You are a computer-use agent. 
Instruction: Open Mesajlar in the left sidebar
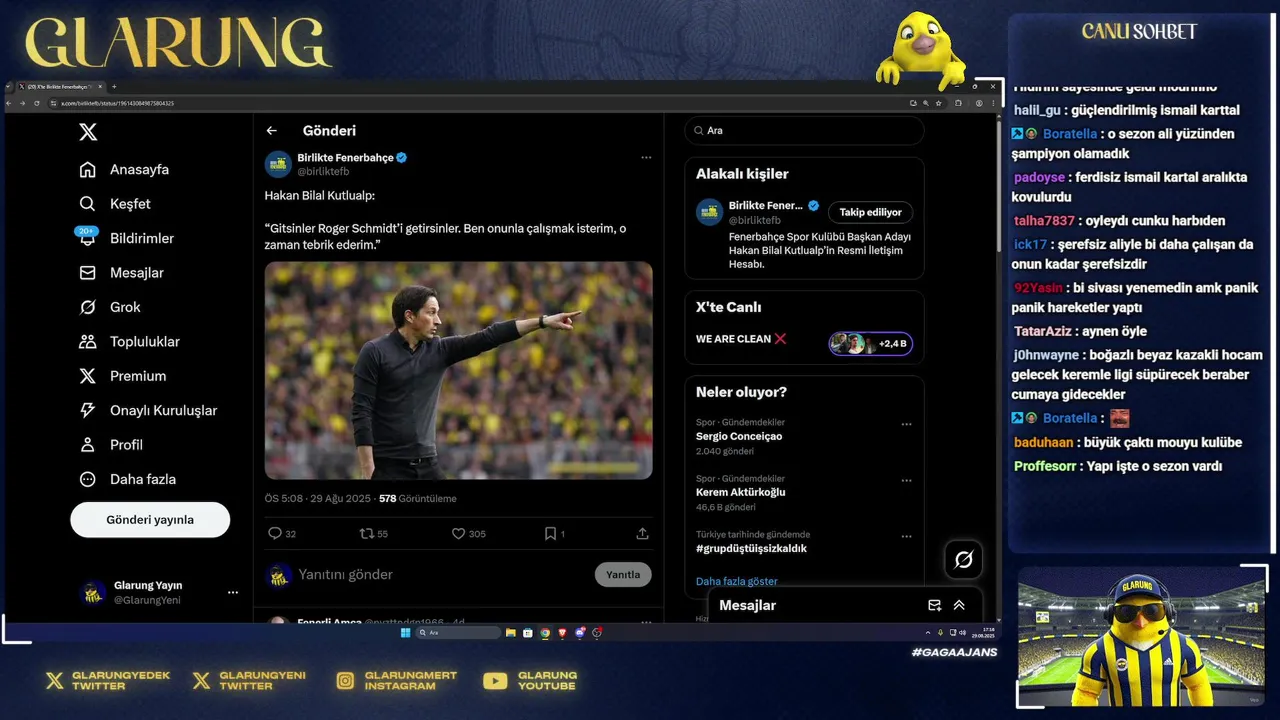[x=121, y=272]
